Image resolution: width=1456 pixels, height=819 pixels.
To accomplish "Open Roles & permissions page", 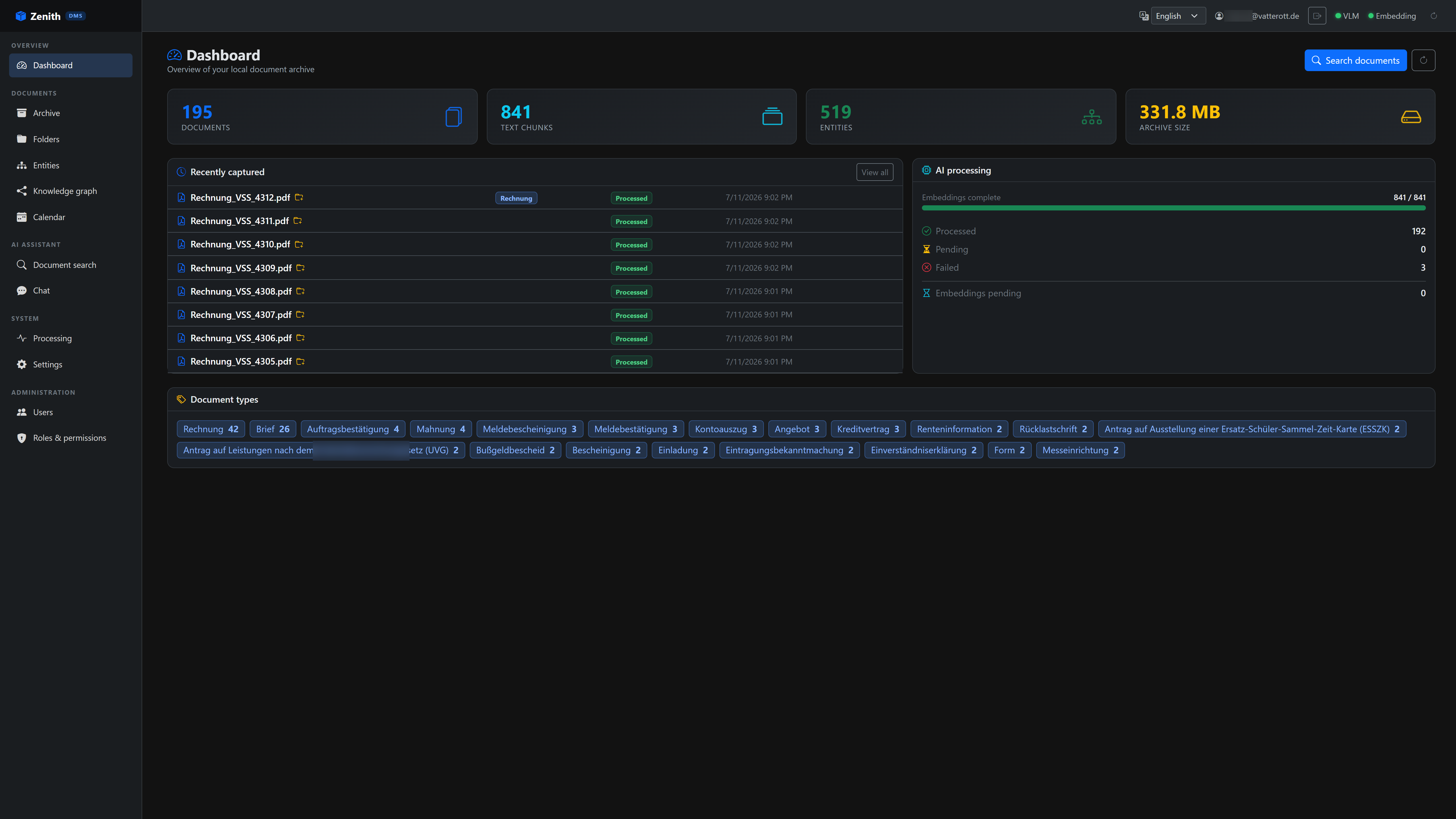I will coord(71,438).
